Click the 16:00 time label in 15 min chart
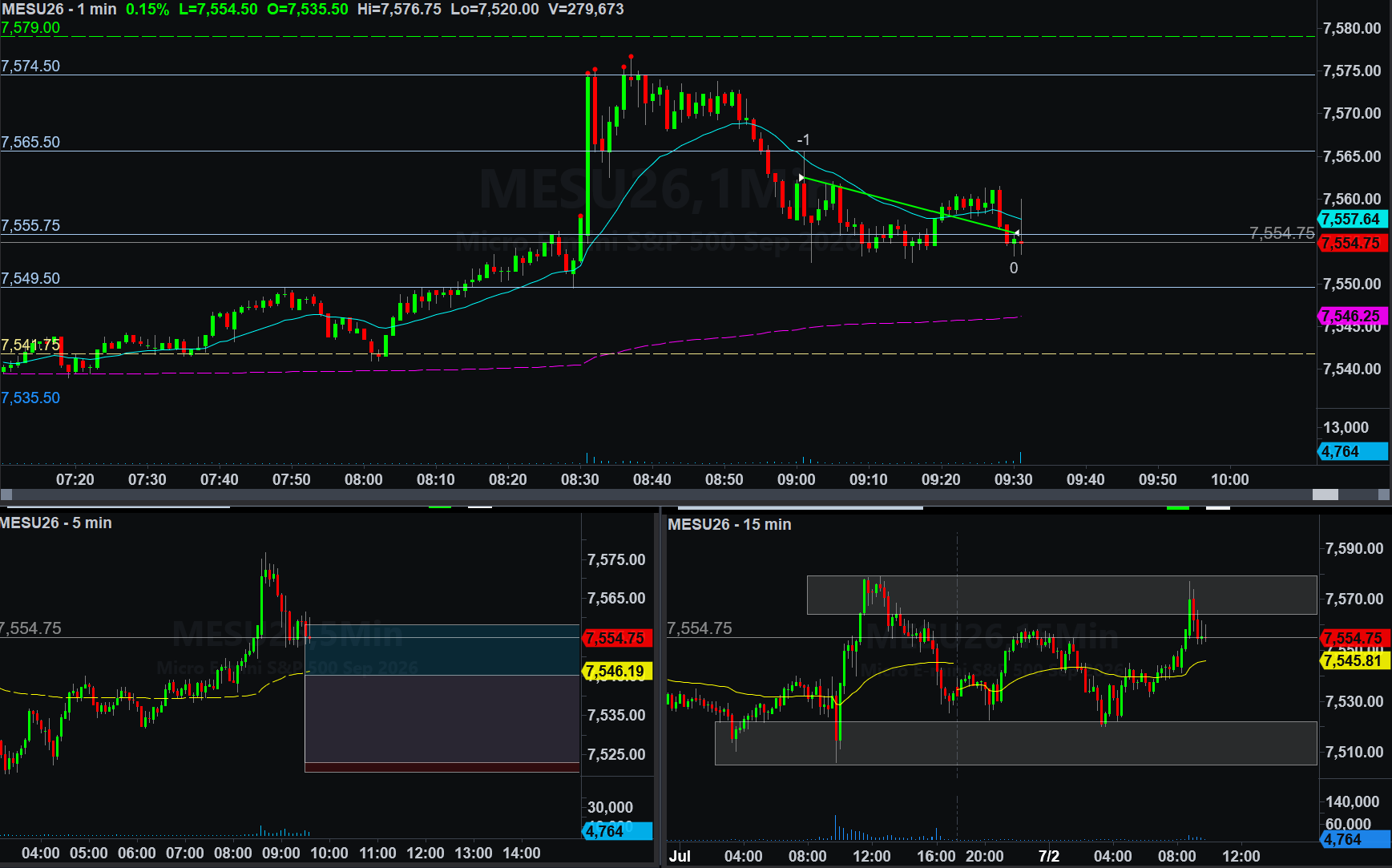This screenshot has width=1392, height=868. coord(936,855)
